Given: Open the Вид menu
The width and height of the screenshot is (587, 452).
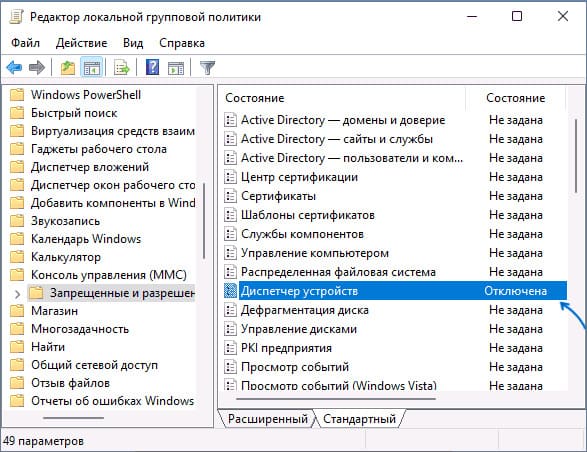Looking at the screenshot, I should pyautogui.click(x=133, y=43).
